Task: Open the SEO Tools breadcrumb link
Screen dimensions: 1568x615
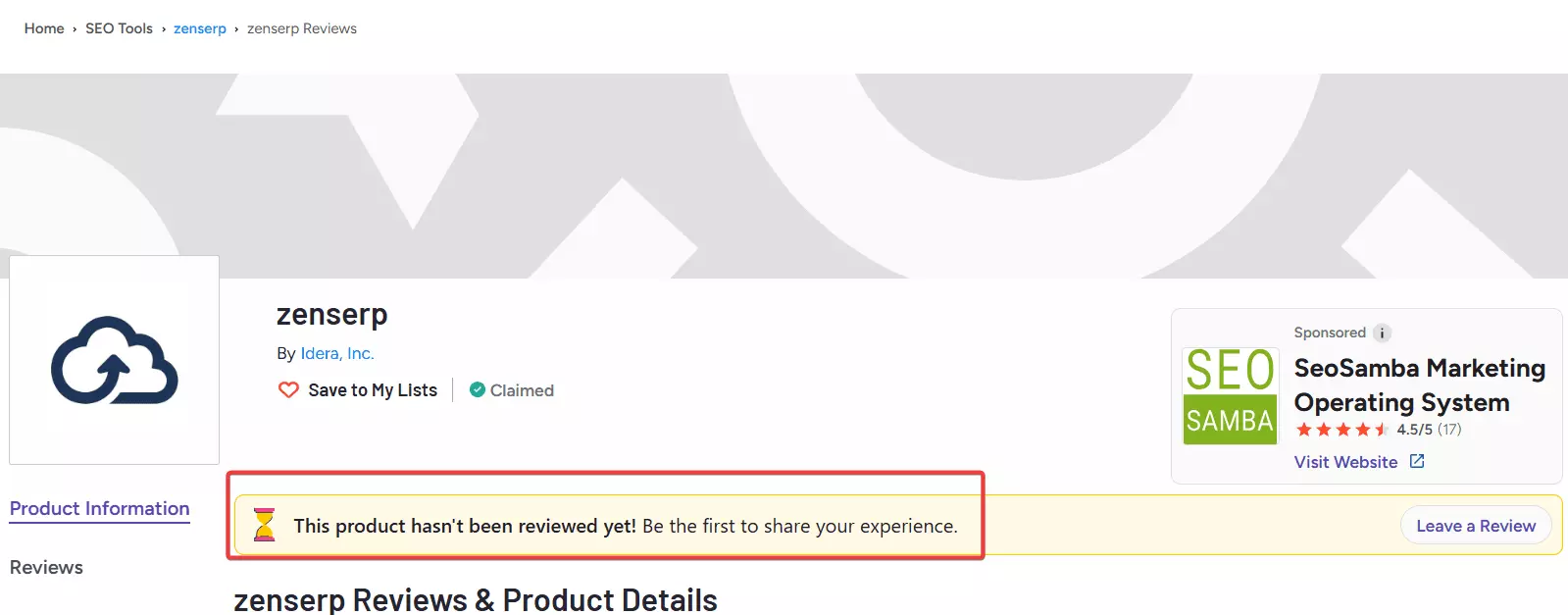Action: pos(119,28)
